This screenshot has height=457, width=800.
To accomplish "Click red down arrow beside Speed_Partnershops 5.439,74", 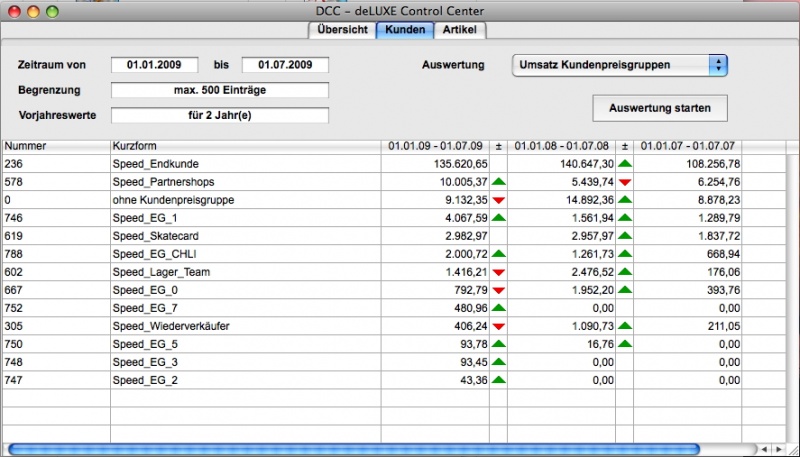I will tap(625, 181).
